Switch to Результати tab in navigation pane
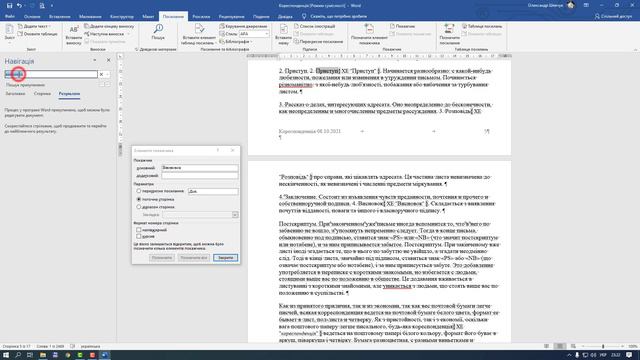The image size is (640, 360). tap(69, 94)
